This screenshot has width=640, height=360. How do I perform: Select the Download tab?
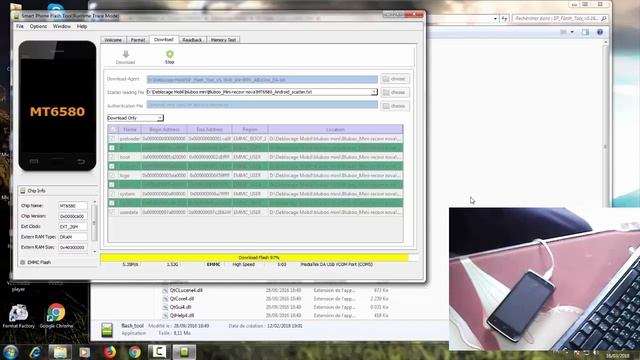[x=164, y=40]
